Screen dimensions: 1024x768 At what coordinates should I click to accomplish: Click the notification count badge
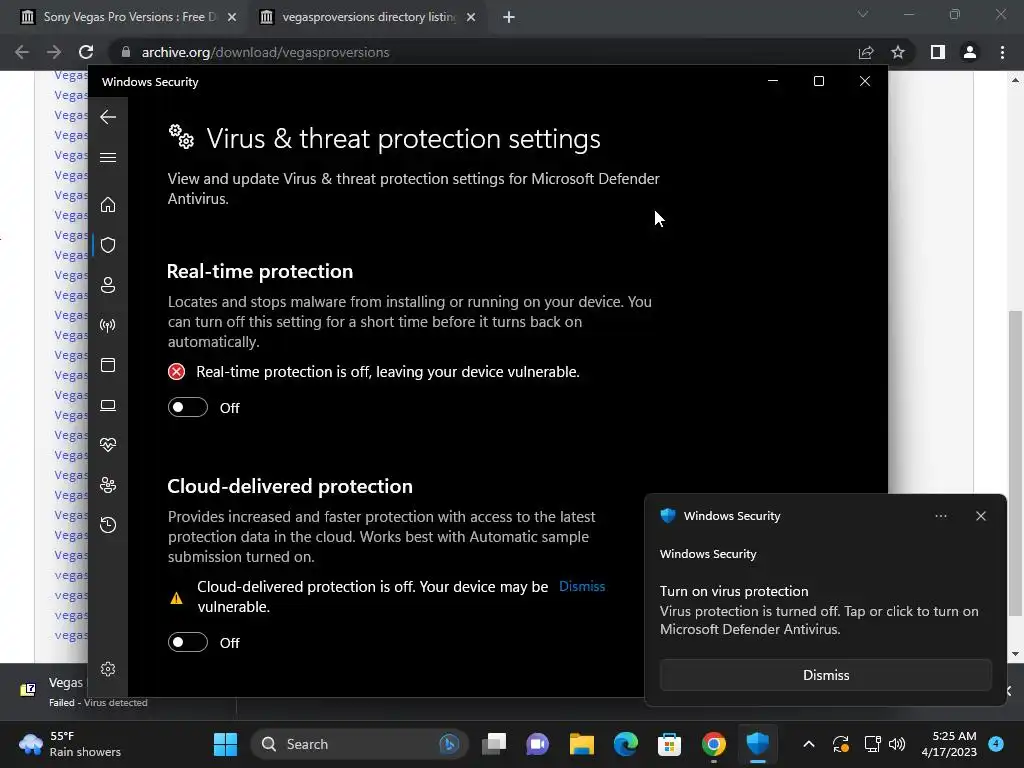[996, 744]
